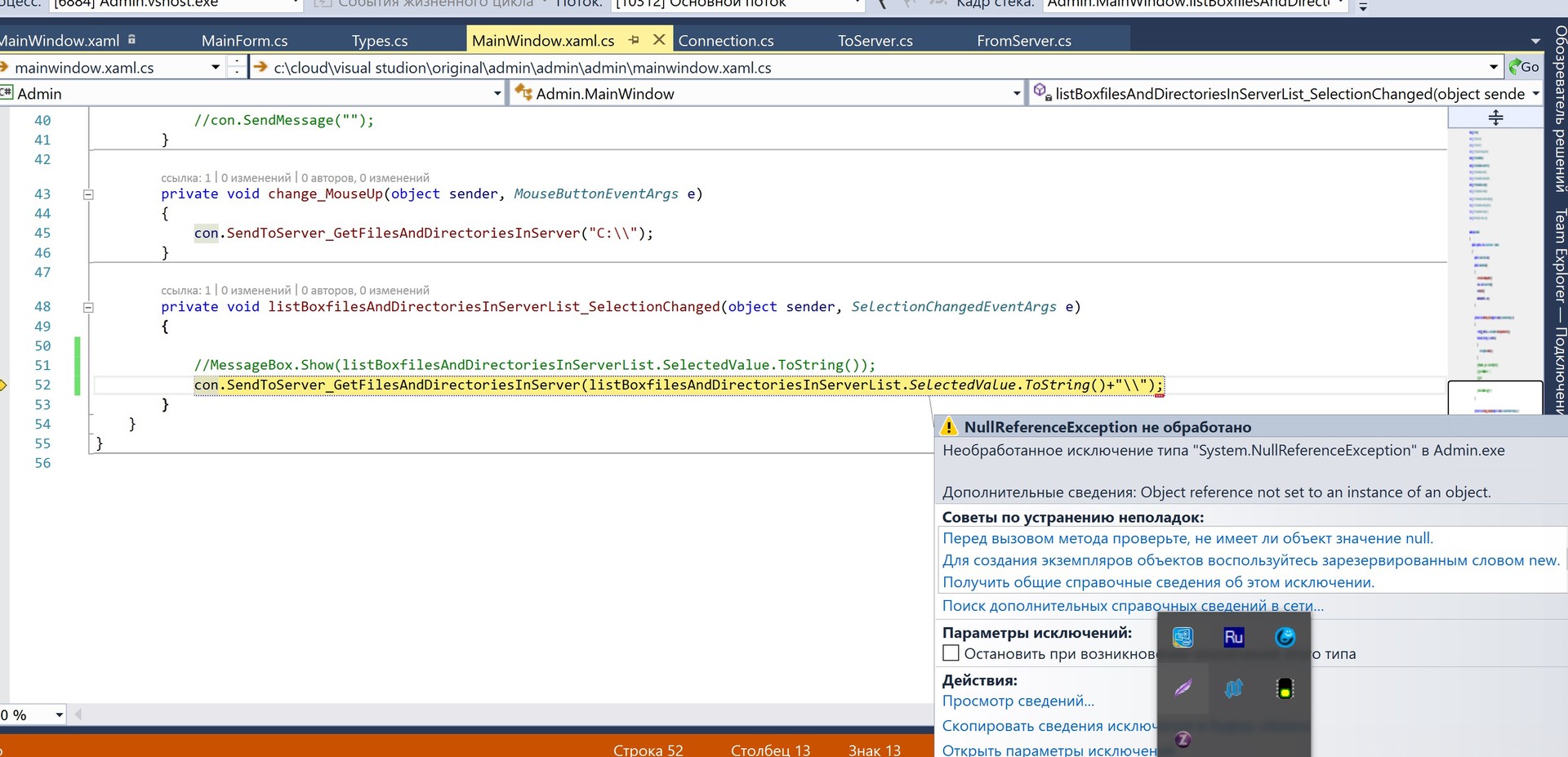This screenshot has height=757, width=1568.
Task: Click the Intel graphics tray icon
Action: point(1183,637)
